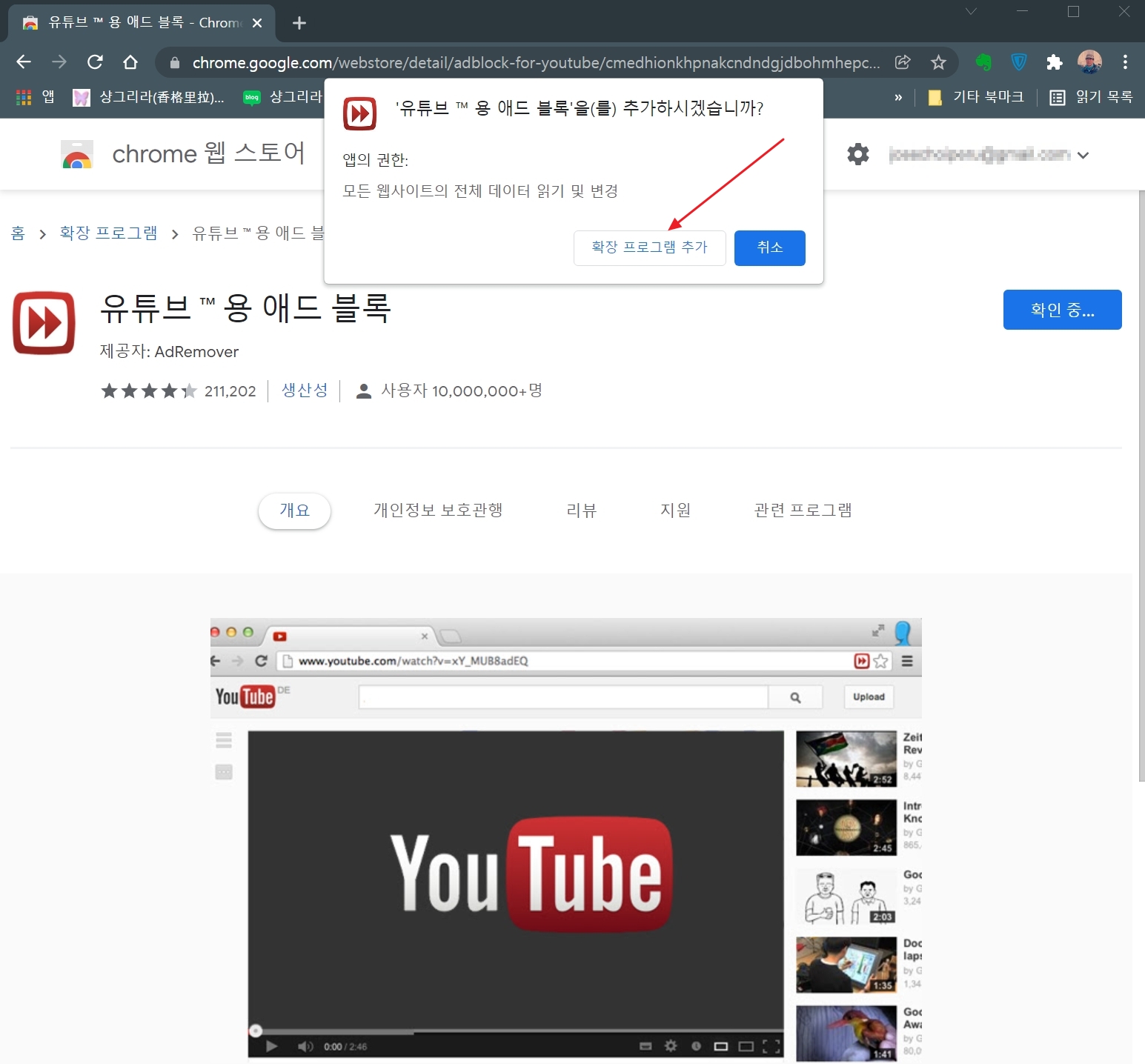Click the tab search chevron in title bar
The width and height of the screenshot is (1145, 1064).
pos(971,11)
